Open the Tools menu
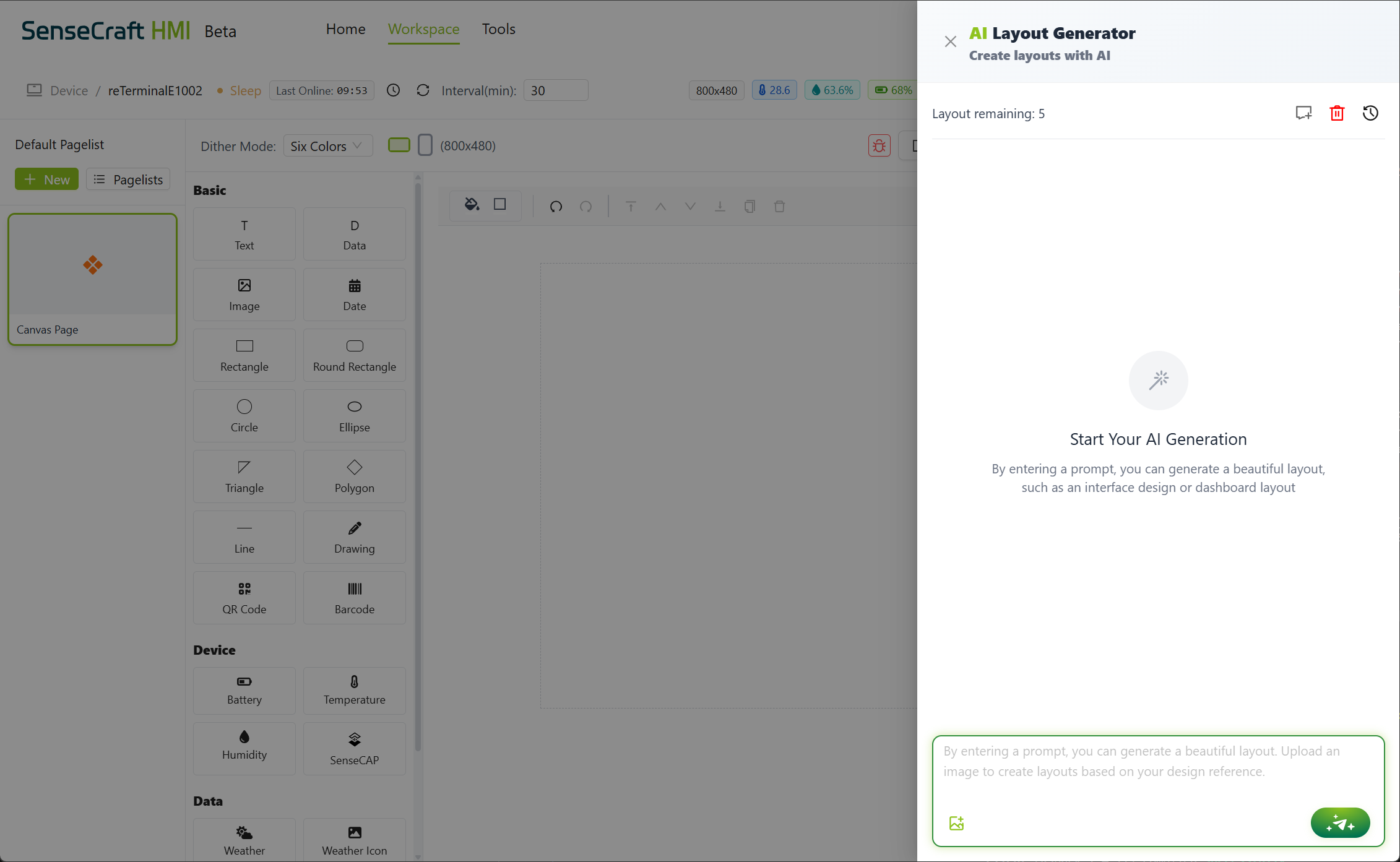This screenshot has width=1400, height=862. click(498, 29)
